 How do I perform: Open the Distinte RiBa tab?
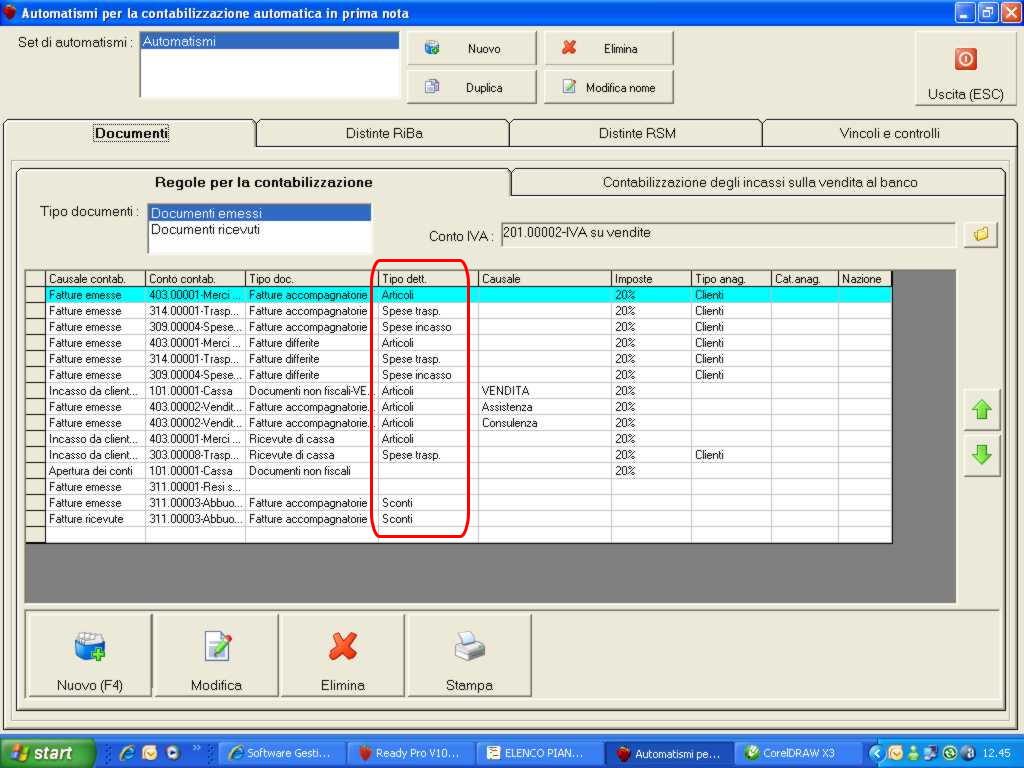click(384, 133)
